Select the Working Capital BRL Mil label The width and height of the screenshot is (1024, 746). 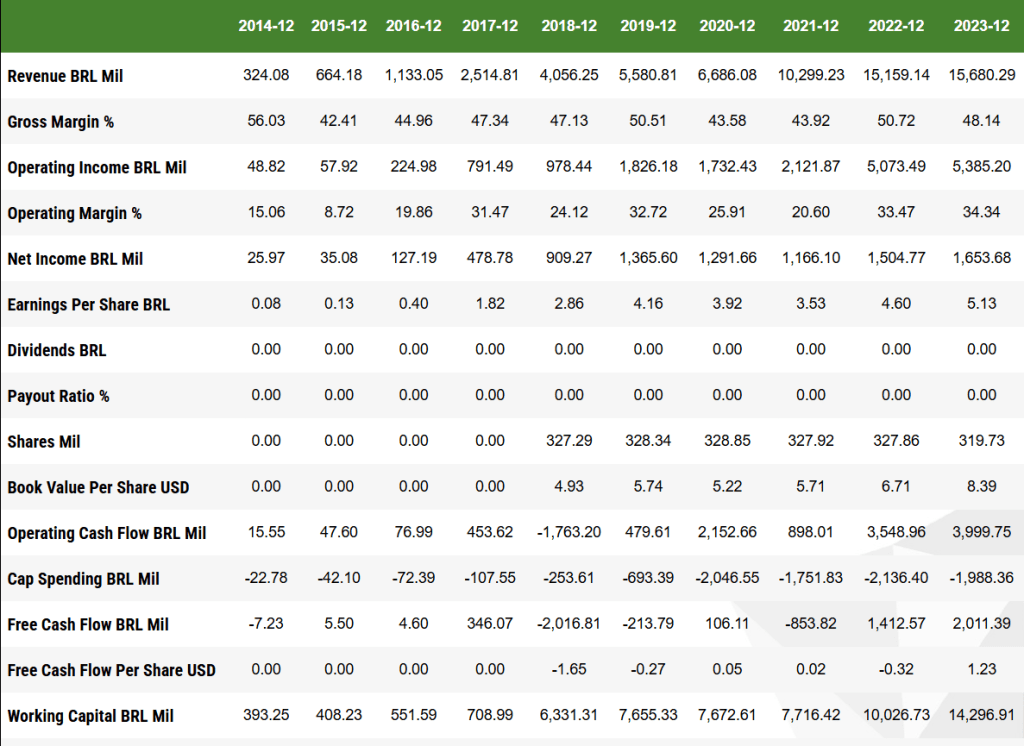90,716
